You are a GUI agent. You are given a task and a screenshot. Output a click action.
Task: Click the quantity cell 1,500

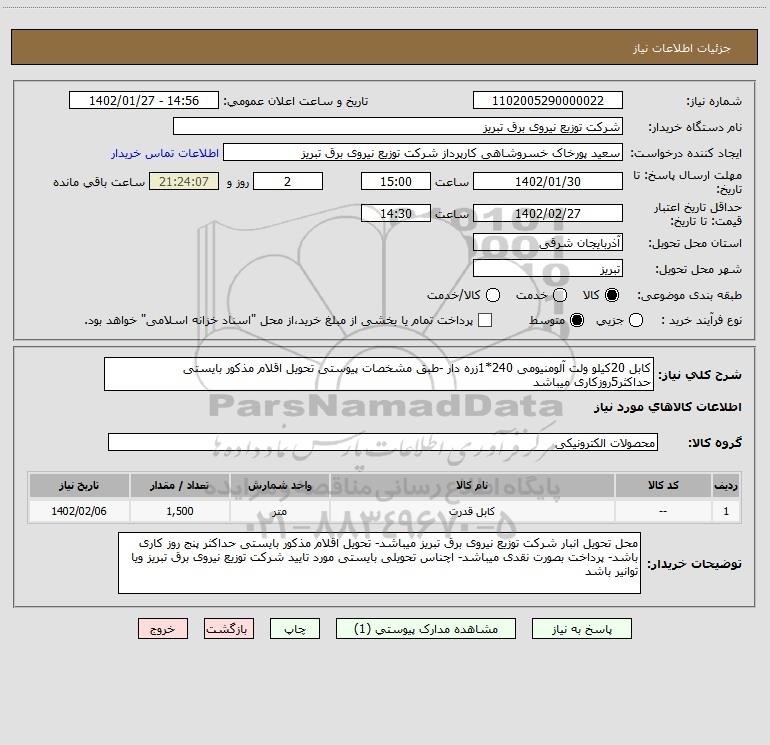(x=180, y=511)
